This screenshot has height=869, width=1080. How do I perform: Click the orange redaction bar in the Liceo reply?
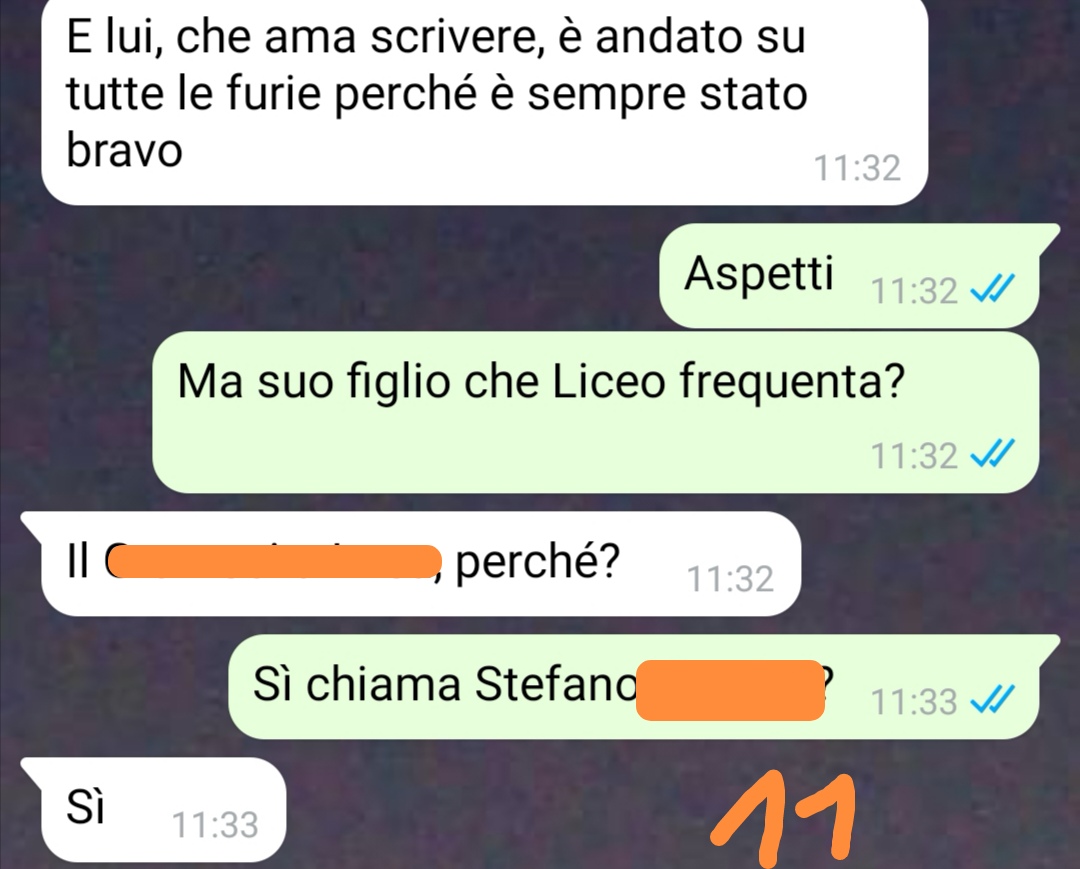[273, 561]
